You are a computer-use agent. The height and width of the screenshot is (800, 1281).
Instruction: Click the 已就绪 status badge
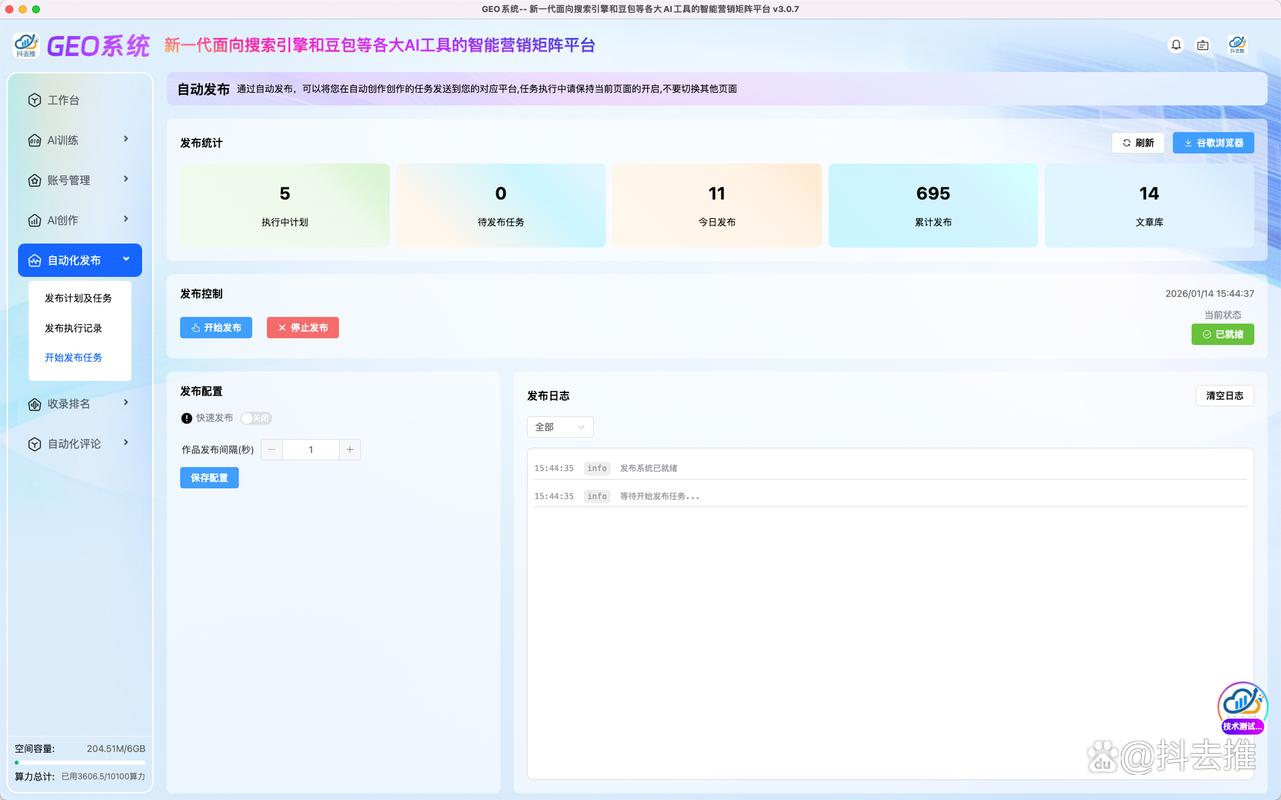(1223, 334)
